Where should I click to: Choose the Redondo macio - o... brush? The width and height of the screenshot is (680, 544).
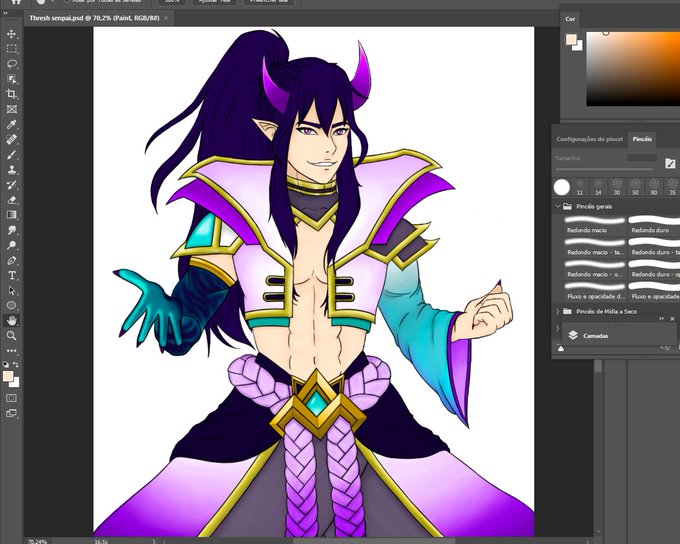595,269
